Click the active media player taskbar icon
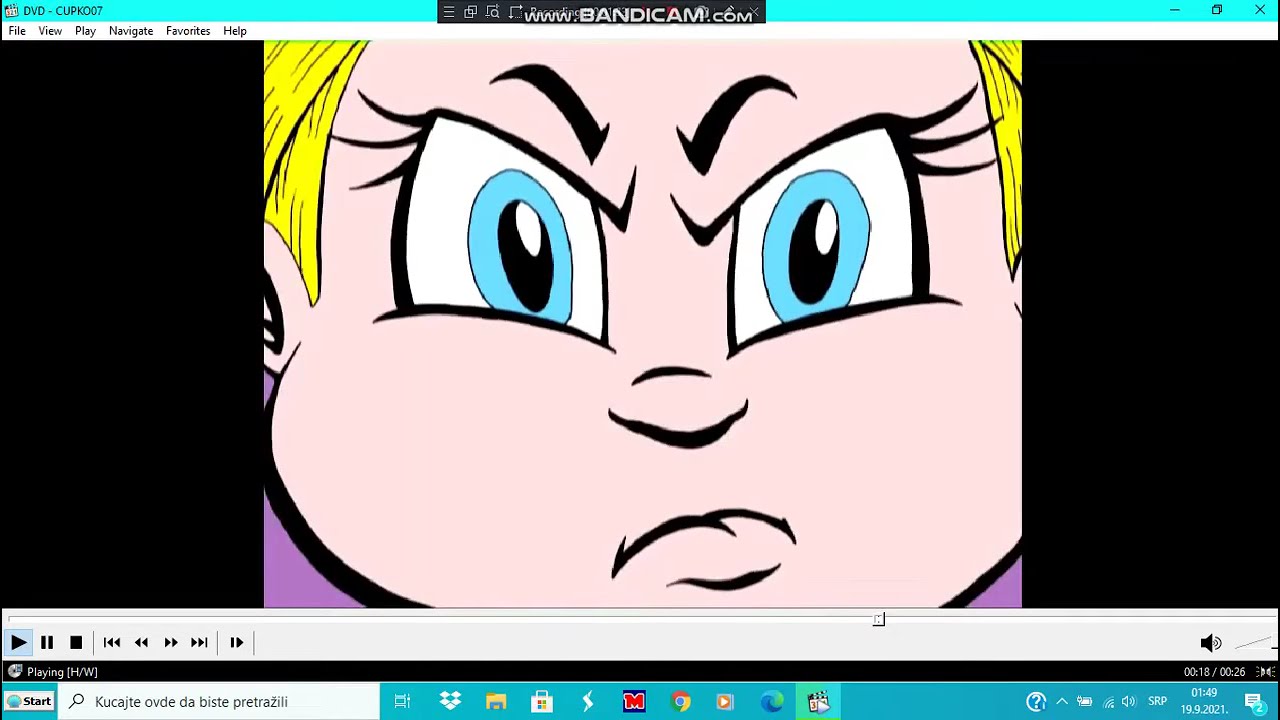This screenshot has height=720, width=1280. [x=818, y=702]
